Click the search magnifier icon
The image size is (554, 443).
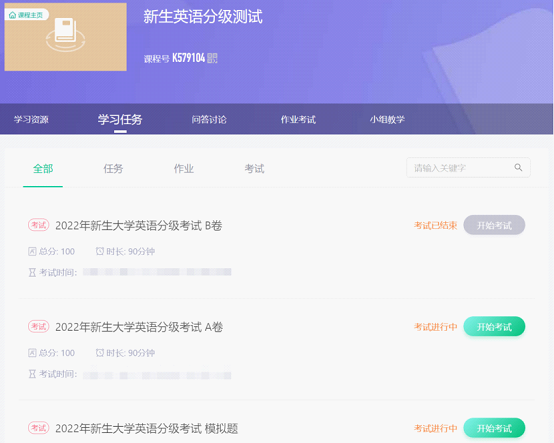click(x=518, y=167)
